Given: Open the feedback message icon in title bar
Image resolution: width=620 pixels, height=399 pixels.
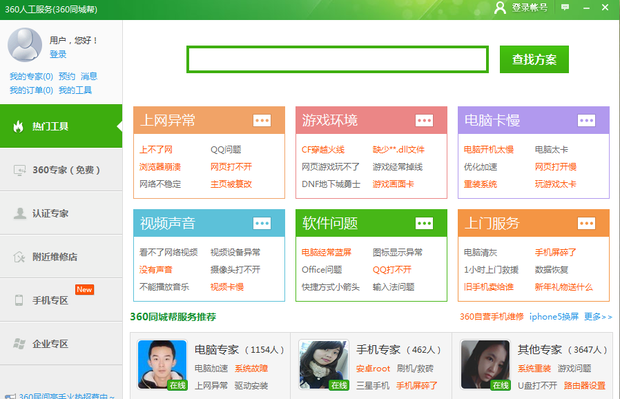Looking at the screenshot, I should click(x=565, y=7).
